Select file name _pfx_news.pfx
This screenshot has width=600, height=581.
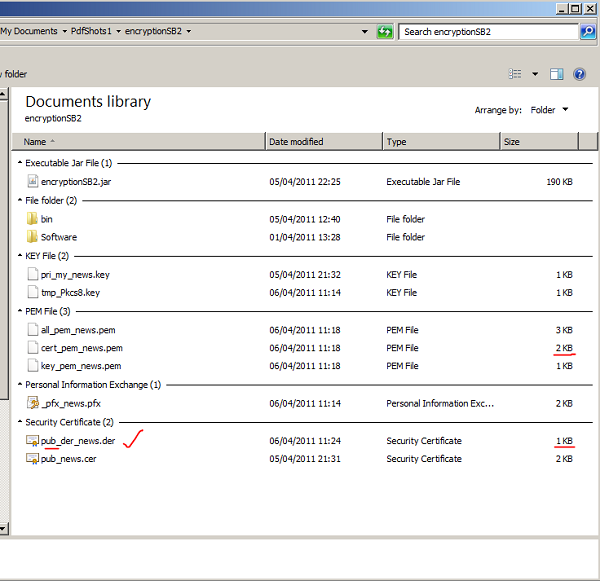[71, 403]
